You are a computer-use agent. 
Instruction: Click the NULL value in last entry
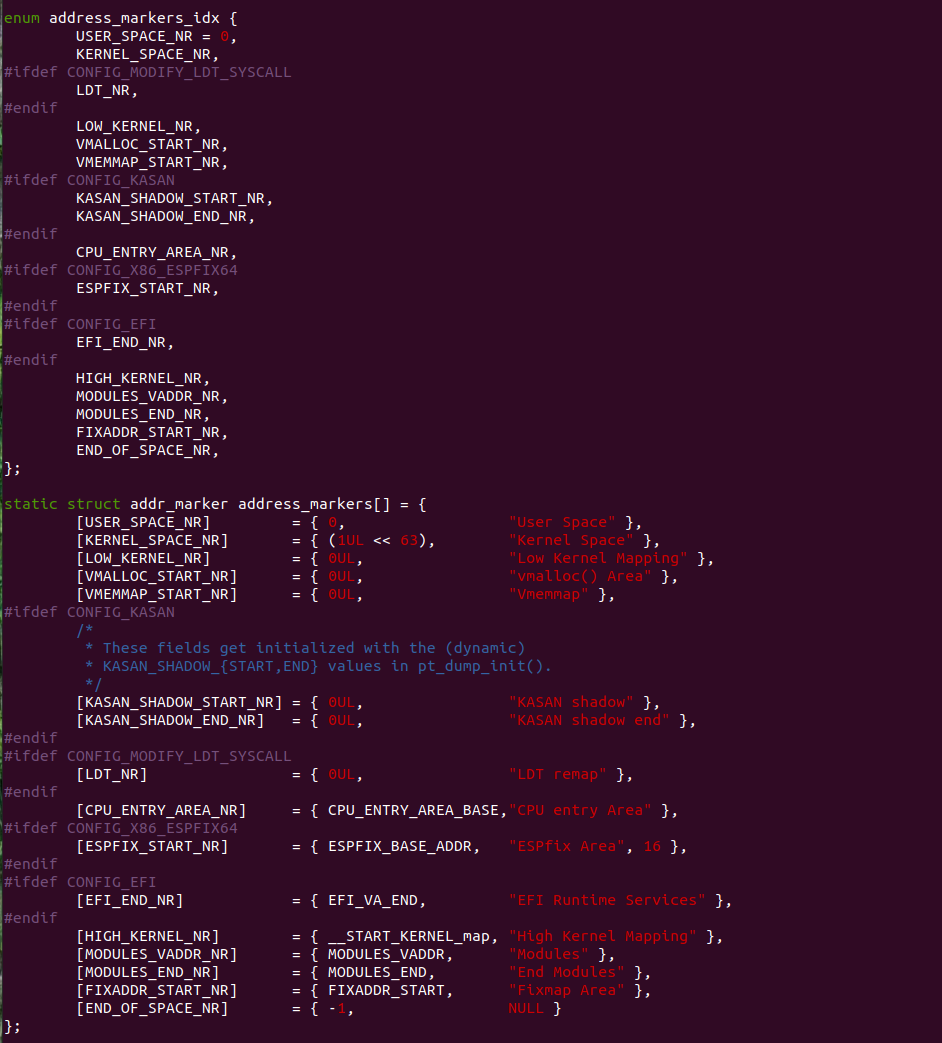pyautogui.click(x=526, y=1008)
